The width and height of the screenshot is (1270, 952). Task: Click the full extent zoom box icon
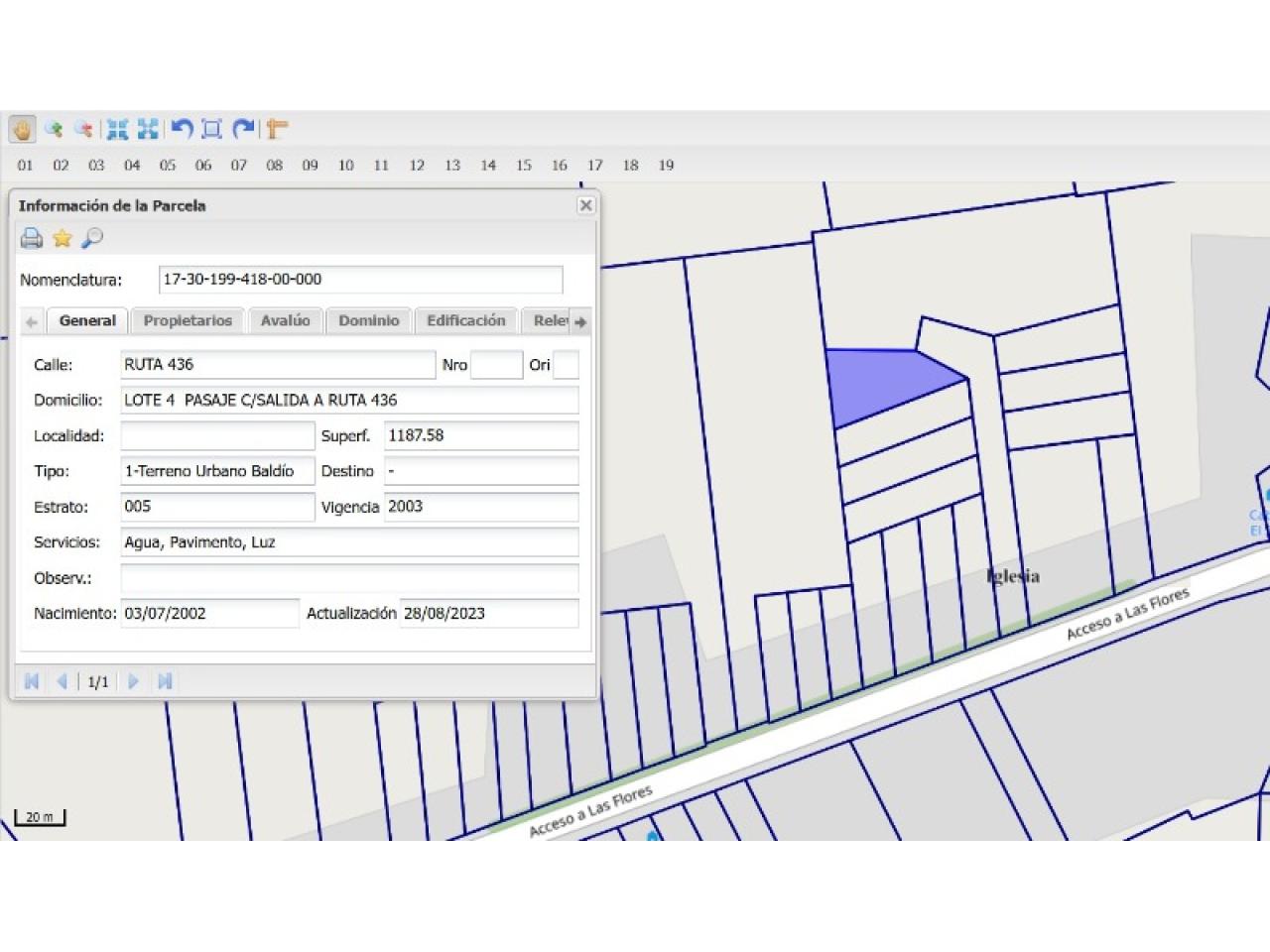click(211, 129)
